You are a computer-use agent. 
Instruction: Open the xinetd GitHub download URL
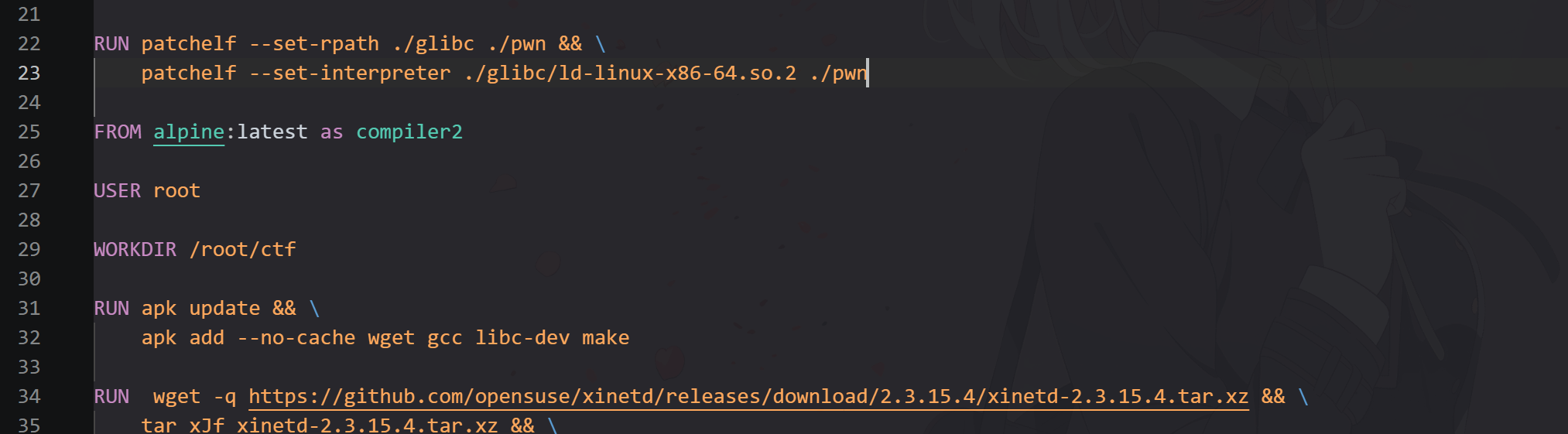748,397
